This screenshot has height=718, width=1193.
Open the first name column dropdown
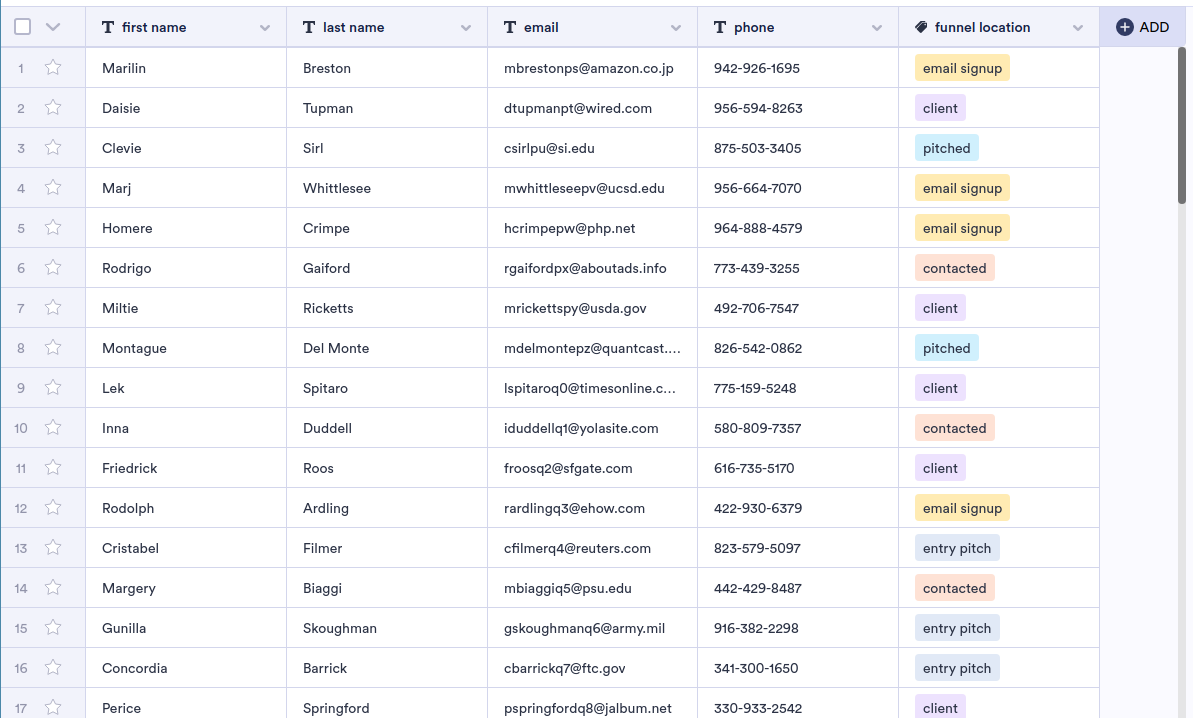265,28
